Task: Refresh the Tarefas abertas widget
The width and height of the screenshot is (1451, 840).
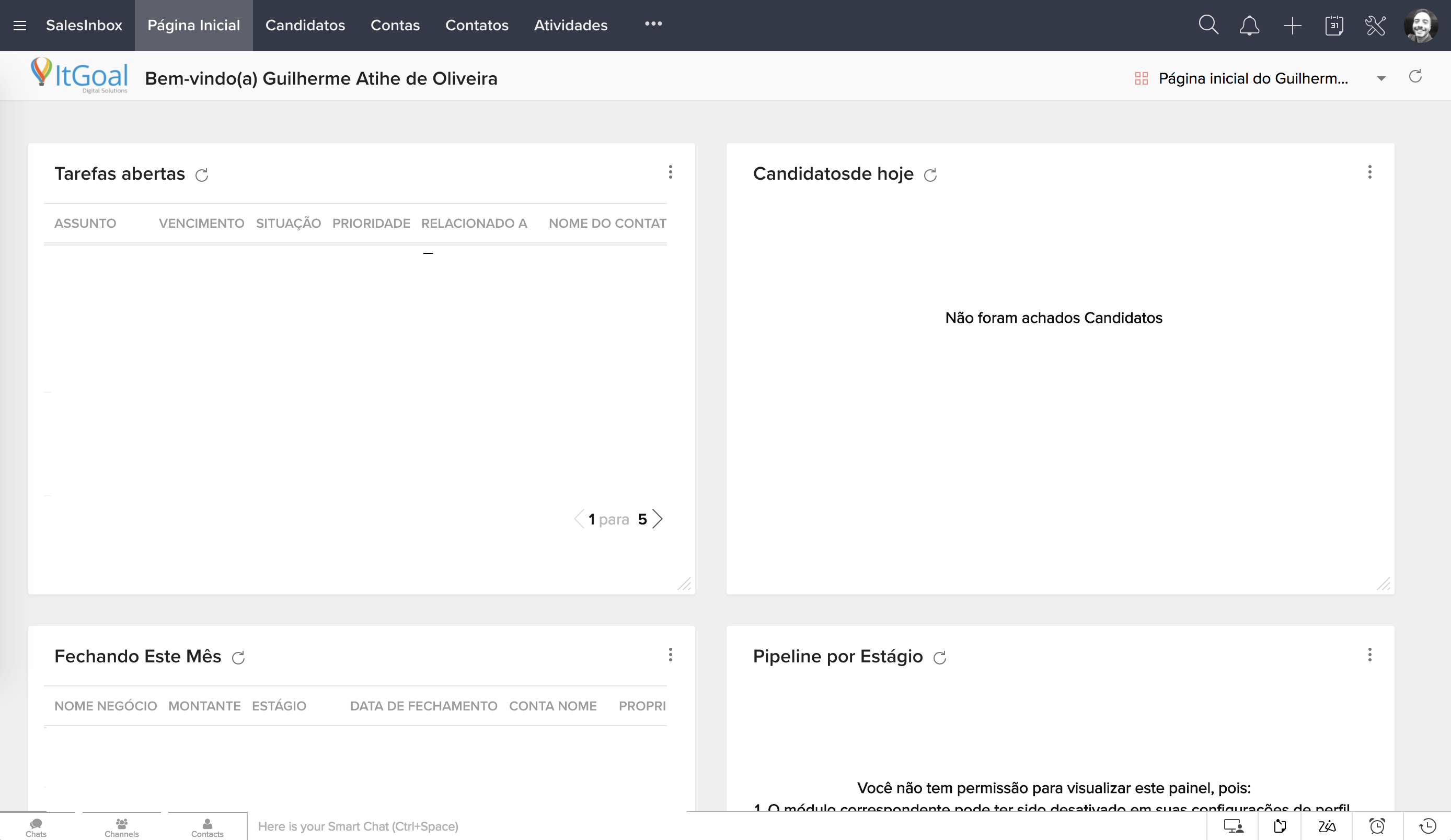Action: click(202, 175)
